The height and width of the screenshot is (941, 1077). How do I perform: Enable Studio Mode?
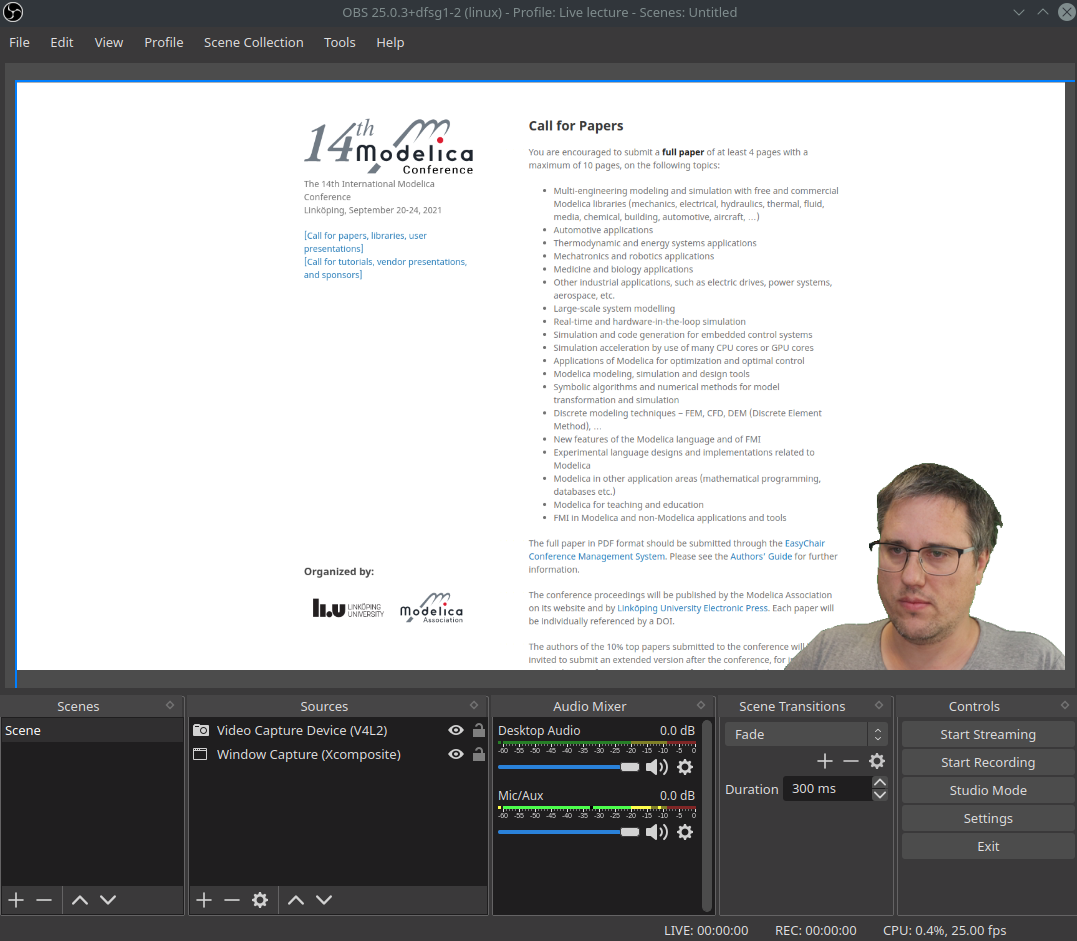click(988, 791)
